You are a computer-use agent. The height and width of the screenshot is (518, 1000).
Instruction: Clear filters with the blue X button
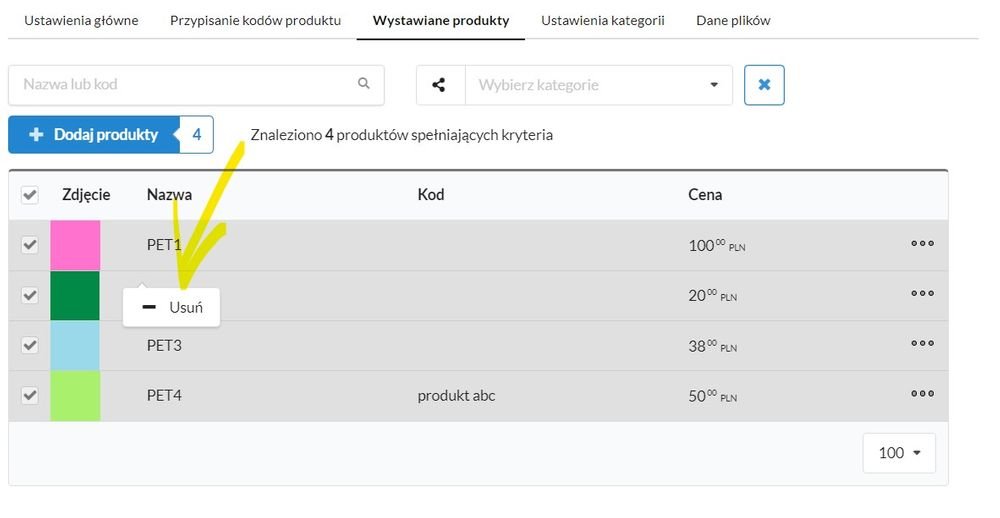pyautogui.click(x=764, y=85)
